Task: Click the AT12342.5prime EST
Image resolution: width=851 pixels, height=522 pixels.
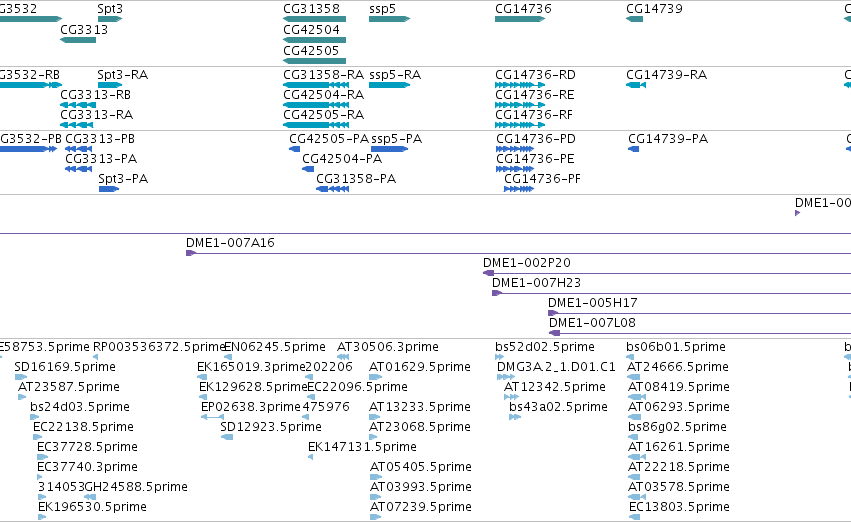Action: tap(511, 397)
